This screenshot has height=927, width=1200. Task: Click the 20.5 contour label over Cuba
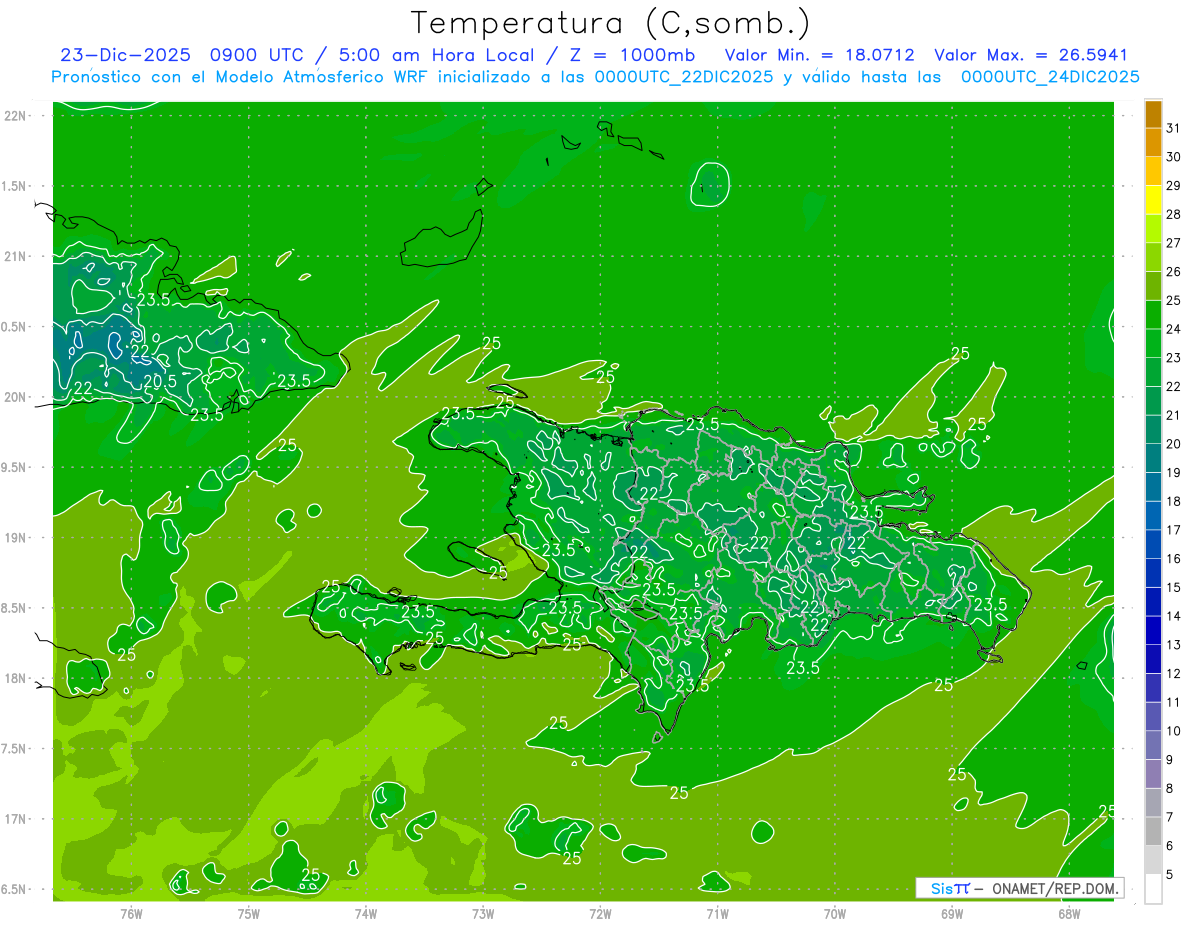tap(160, 381)
